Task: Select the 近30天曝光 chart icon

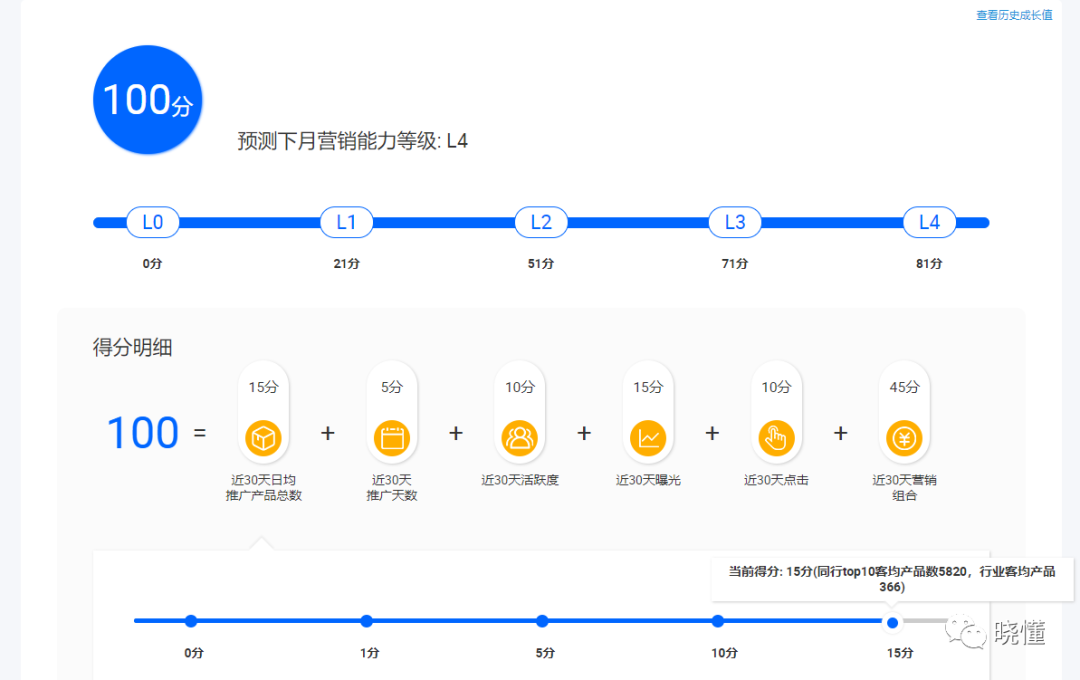Action: 648,437
